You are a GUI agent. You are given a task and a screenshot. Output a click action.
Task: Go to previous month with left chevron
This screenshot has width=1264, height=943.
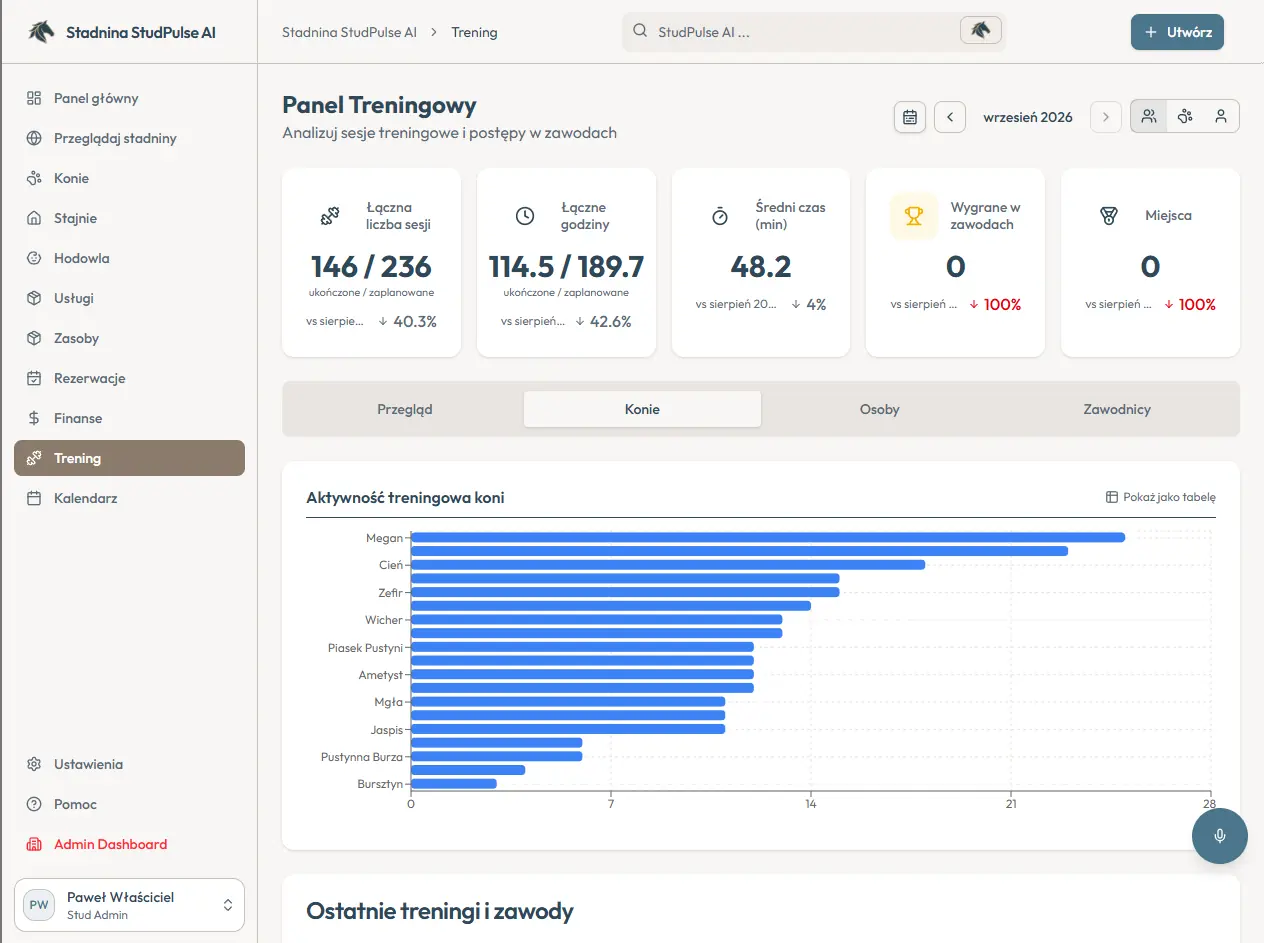tap(950, 117)
